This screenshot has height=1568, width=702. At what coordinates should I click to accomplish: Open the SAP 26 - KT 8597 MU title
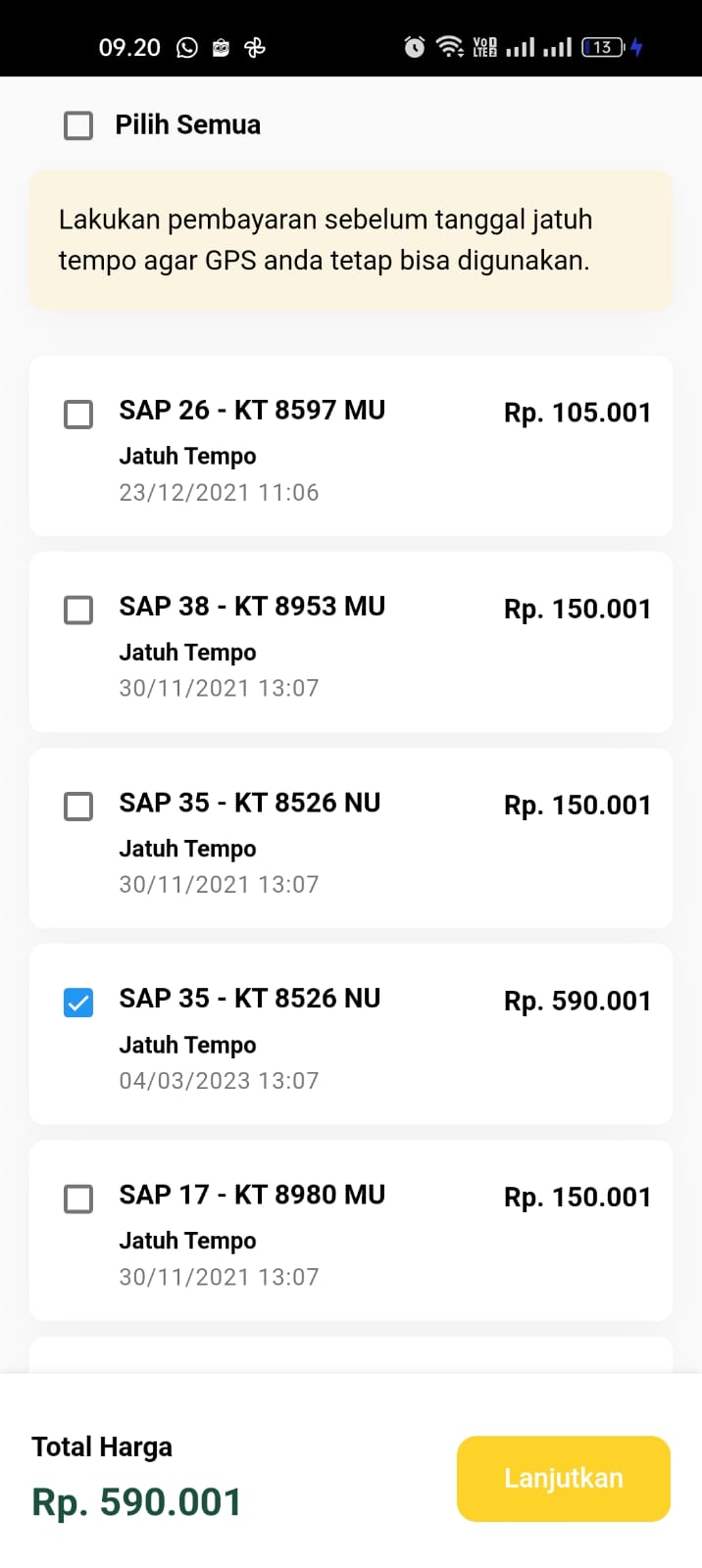point(252,411)
